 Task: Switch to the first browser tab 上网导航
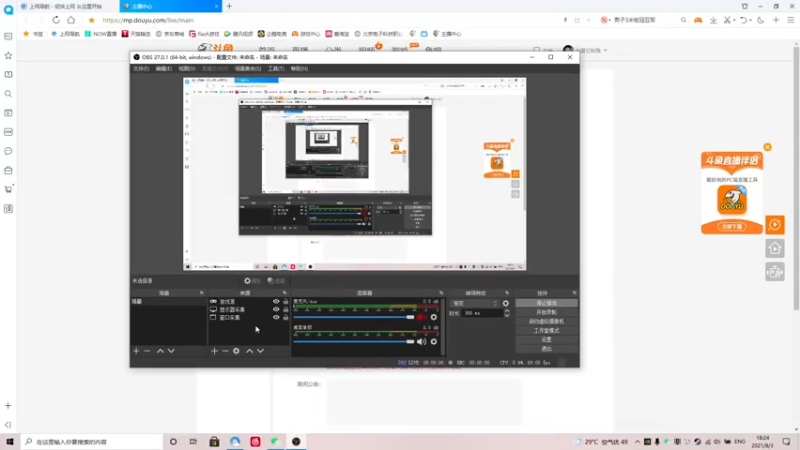click(65, 6)
